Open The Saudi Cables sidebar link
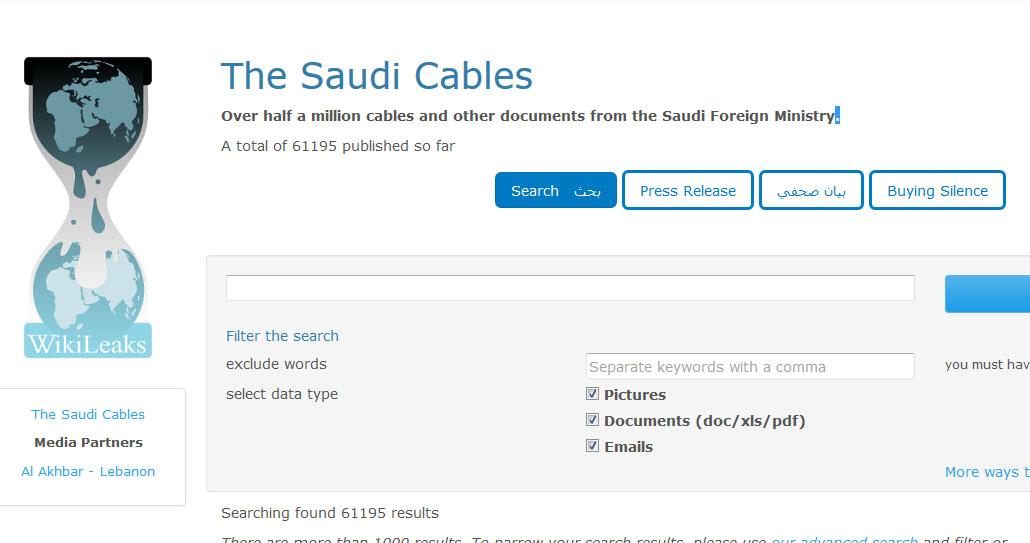This screenshot has height=543, width=1030. (x=88, y=414)
